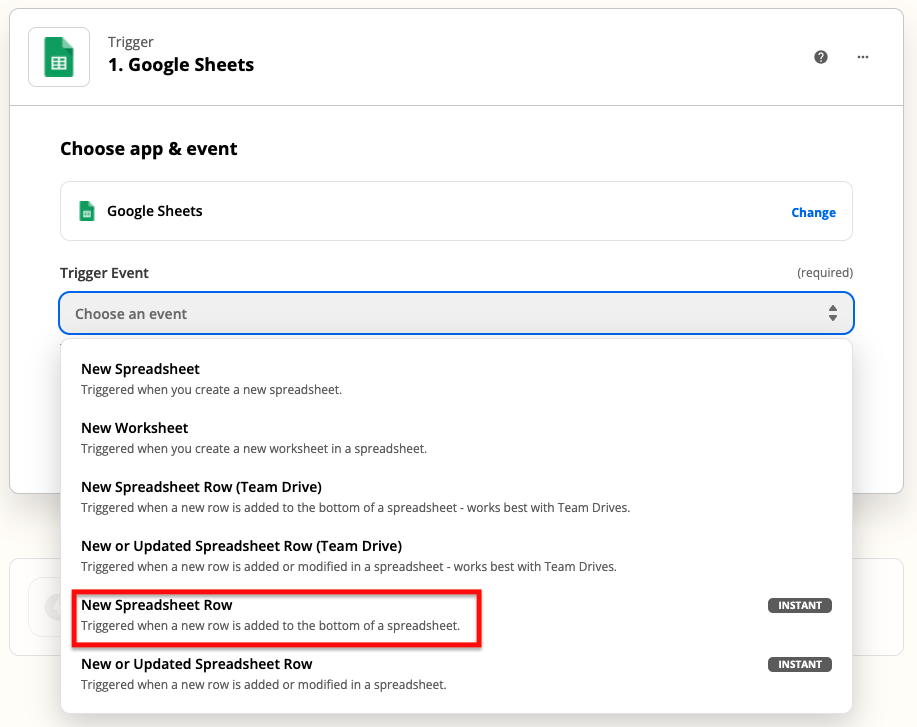Select New Worksheet trigger event
This screenshot has height=727, width=917.
tap(456, 438)
